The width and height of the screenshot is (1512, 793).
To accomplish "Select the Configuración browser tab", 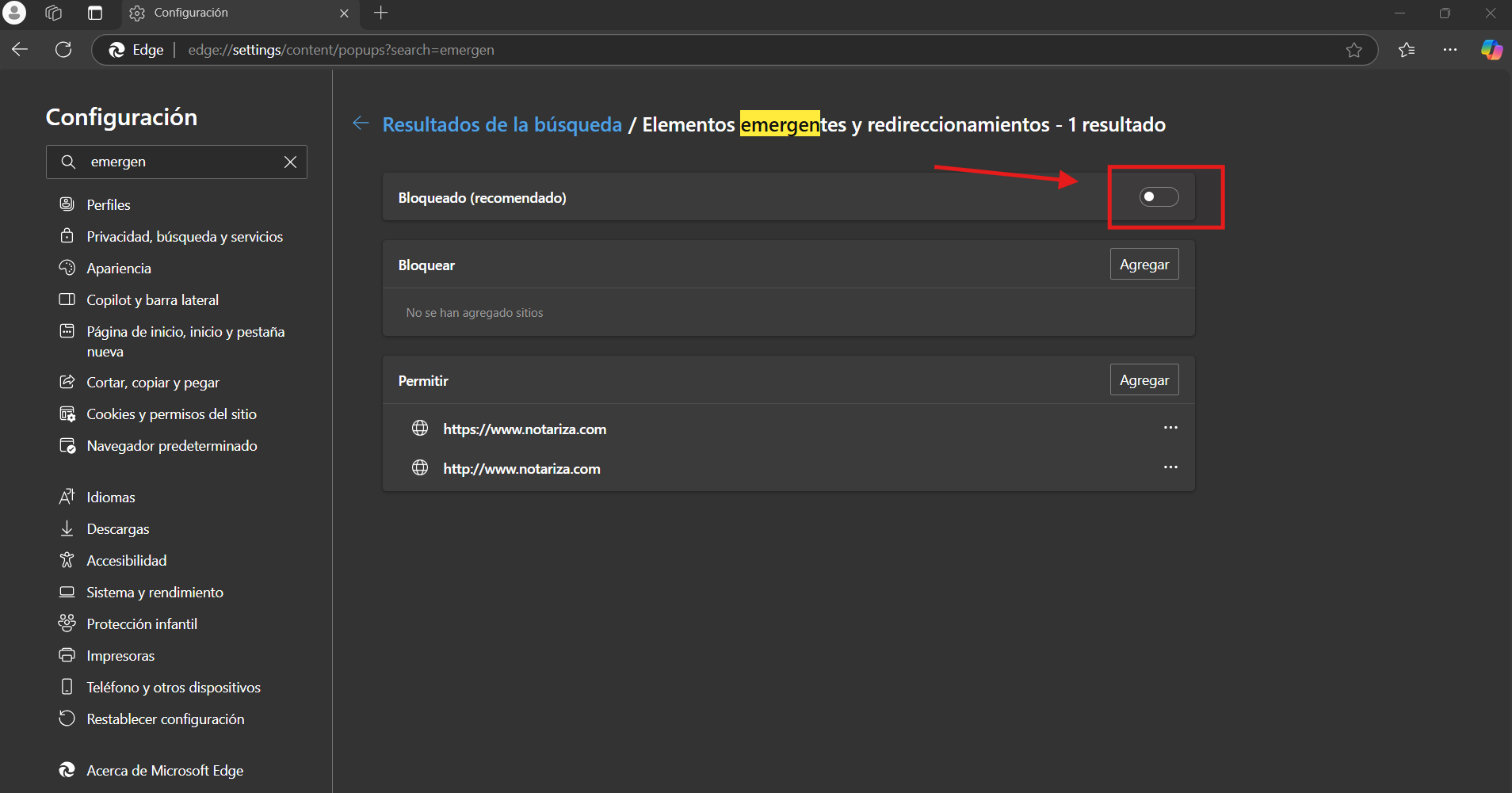I will [239, 13].
